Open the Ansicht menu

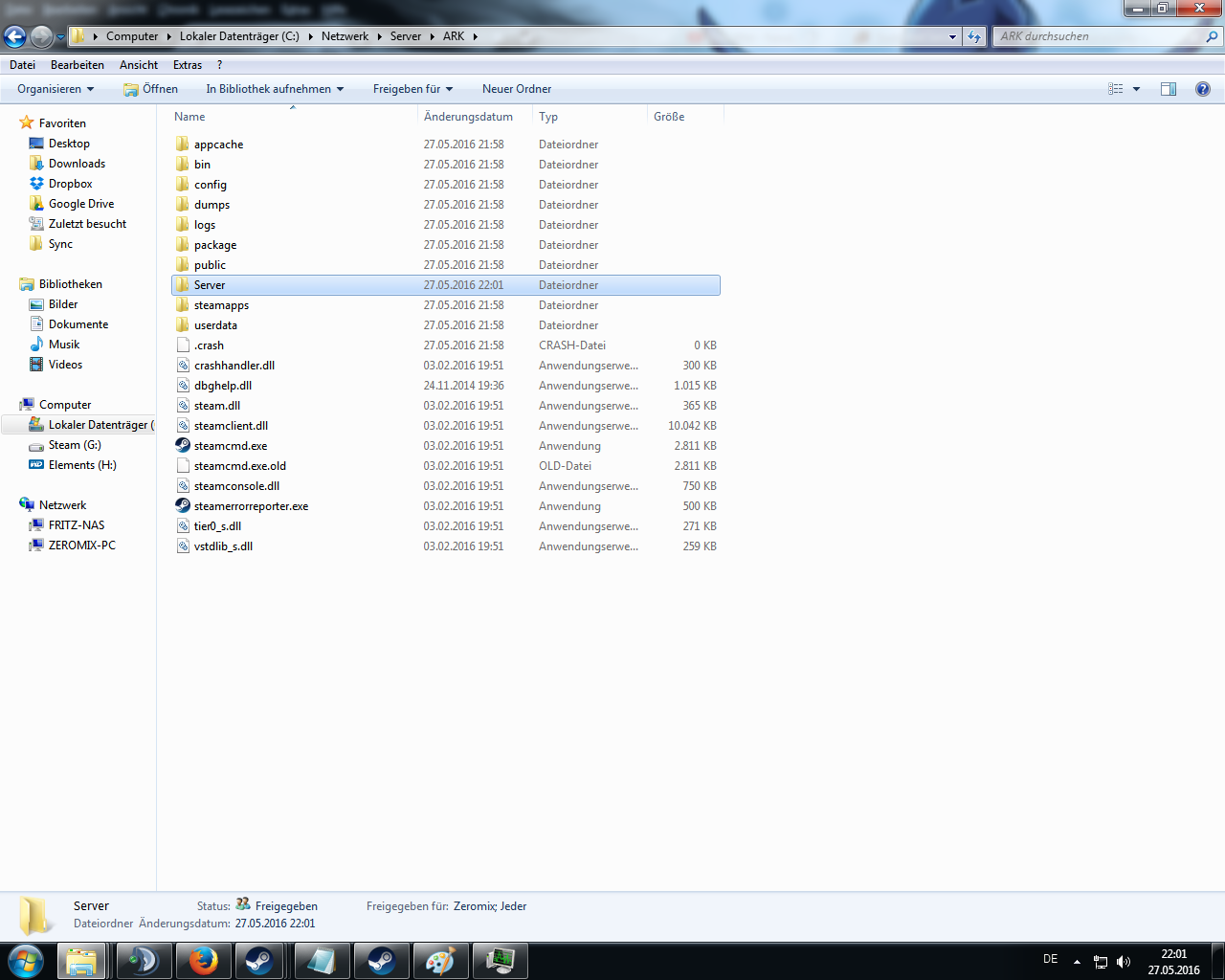point(139,65)
